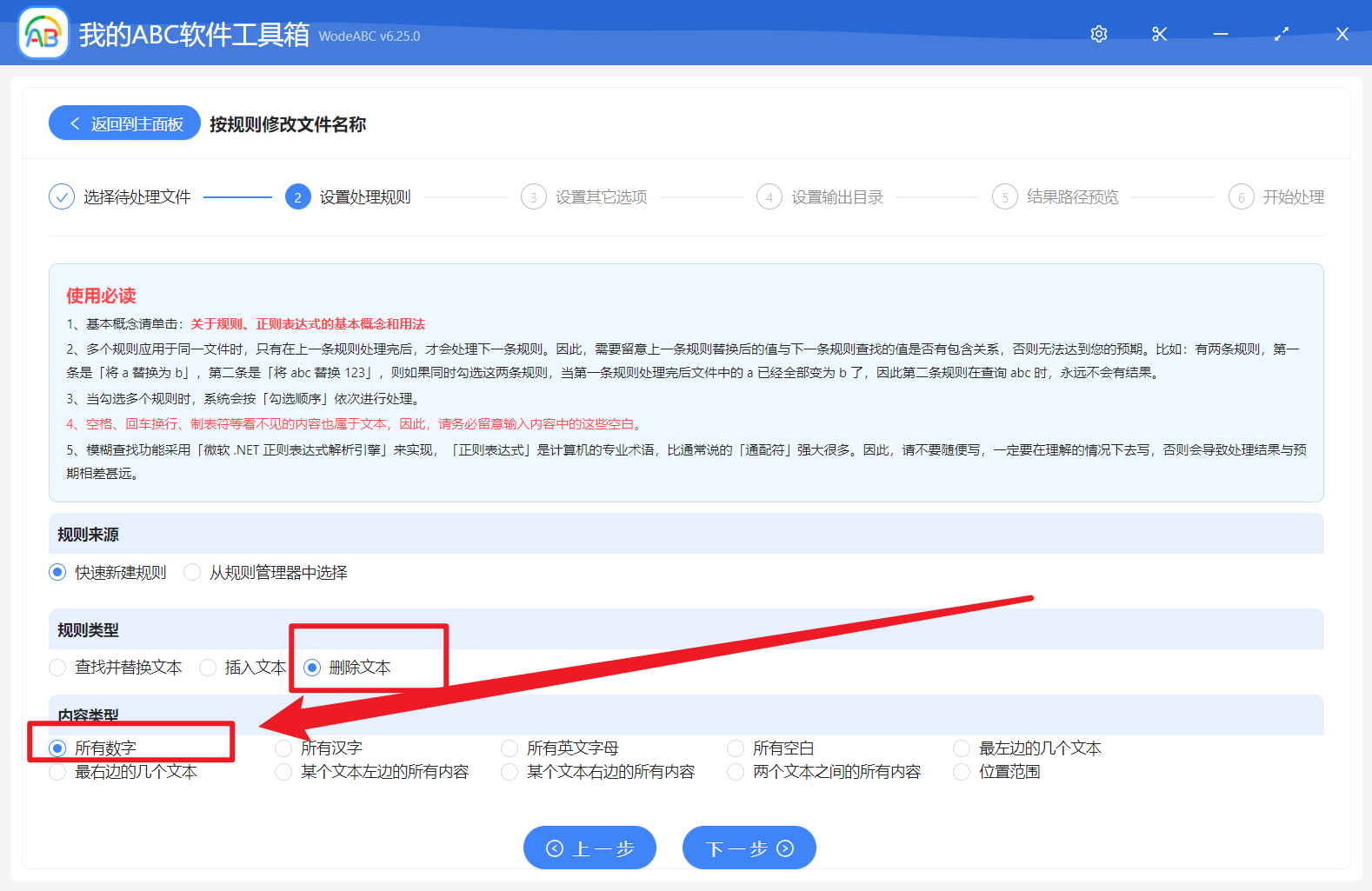Click step label 设置输出目录
This screenshot has width=1372, height=891.
(837, 197)
